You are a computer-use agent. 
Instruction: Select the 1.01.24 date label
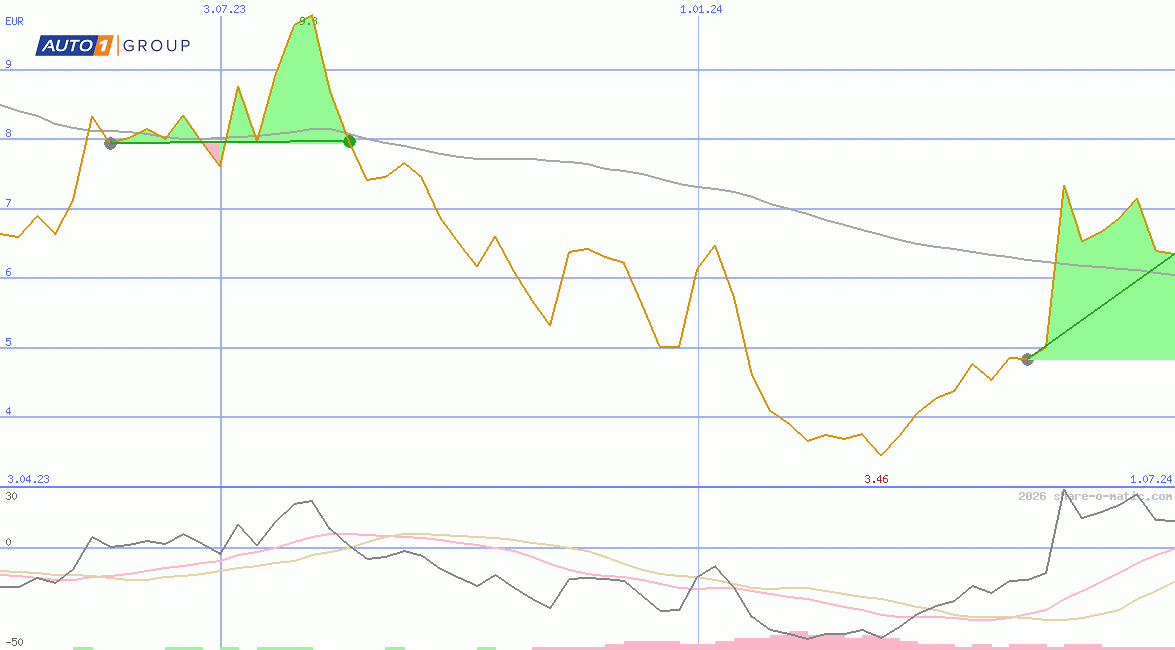(x=701, y=9)
